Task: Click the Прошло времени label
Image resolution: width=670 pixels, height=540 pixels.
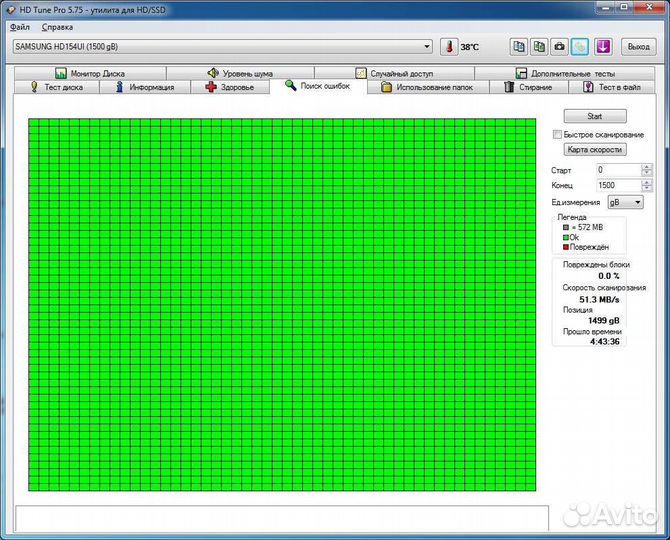Action: (592, 332)
